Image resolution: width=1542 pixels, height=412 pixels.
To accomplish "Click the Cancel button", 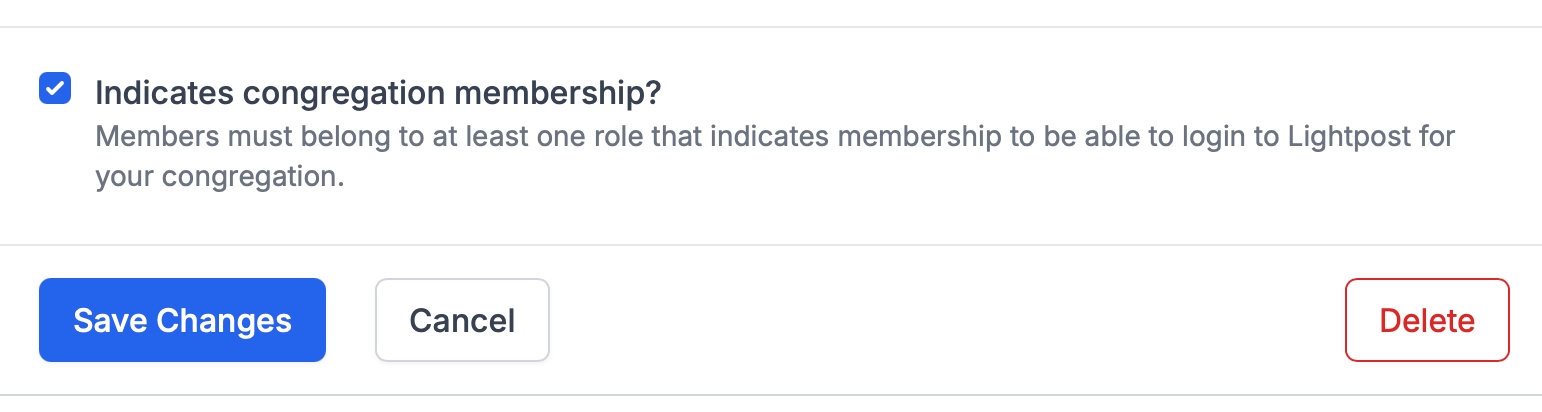I will pyautogui.click(x=462, y=320).
